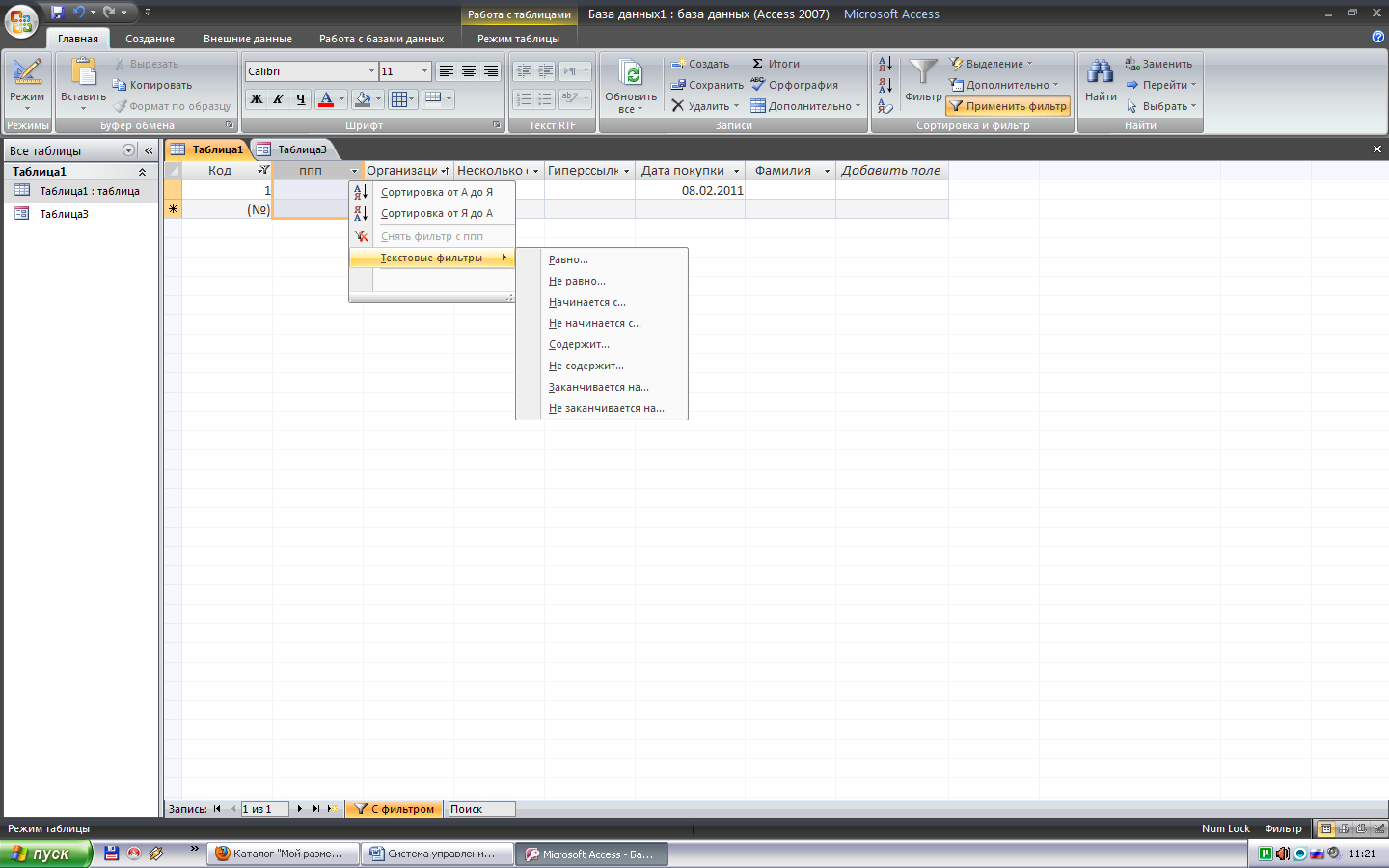
Task: Click the Заменить replace button
Action: coord(1158,64)
